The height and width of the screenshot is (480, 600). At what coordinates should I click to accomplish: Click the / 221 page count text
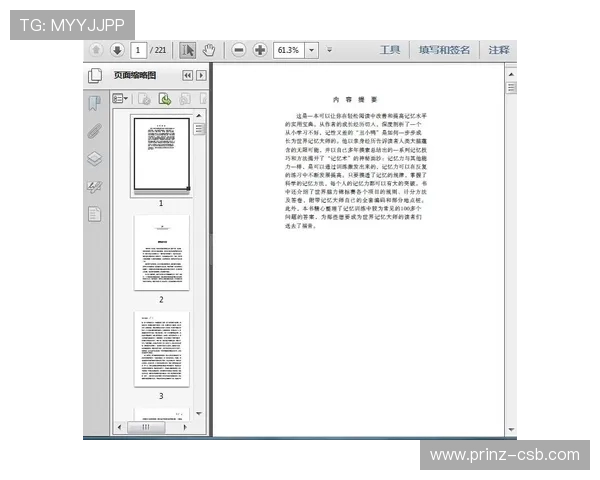point(158,50)
